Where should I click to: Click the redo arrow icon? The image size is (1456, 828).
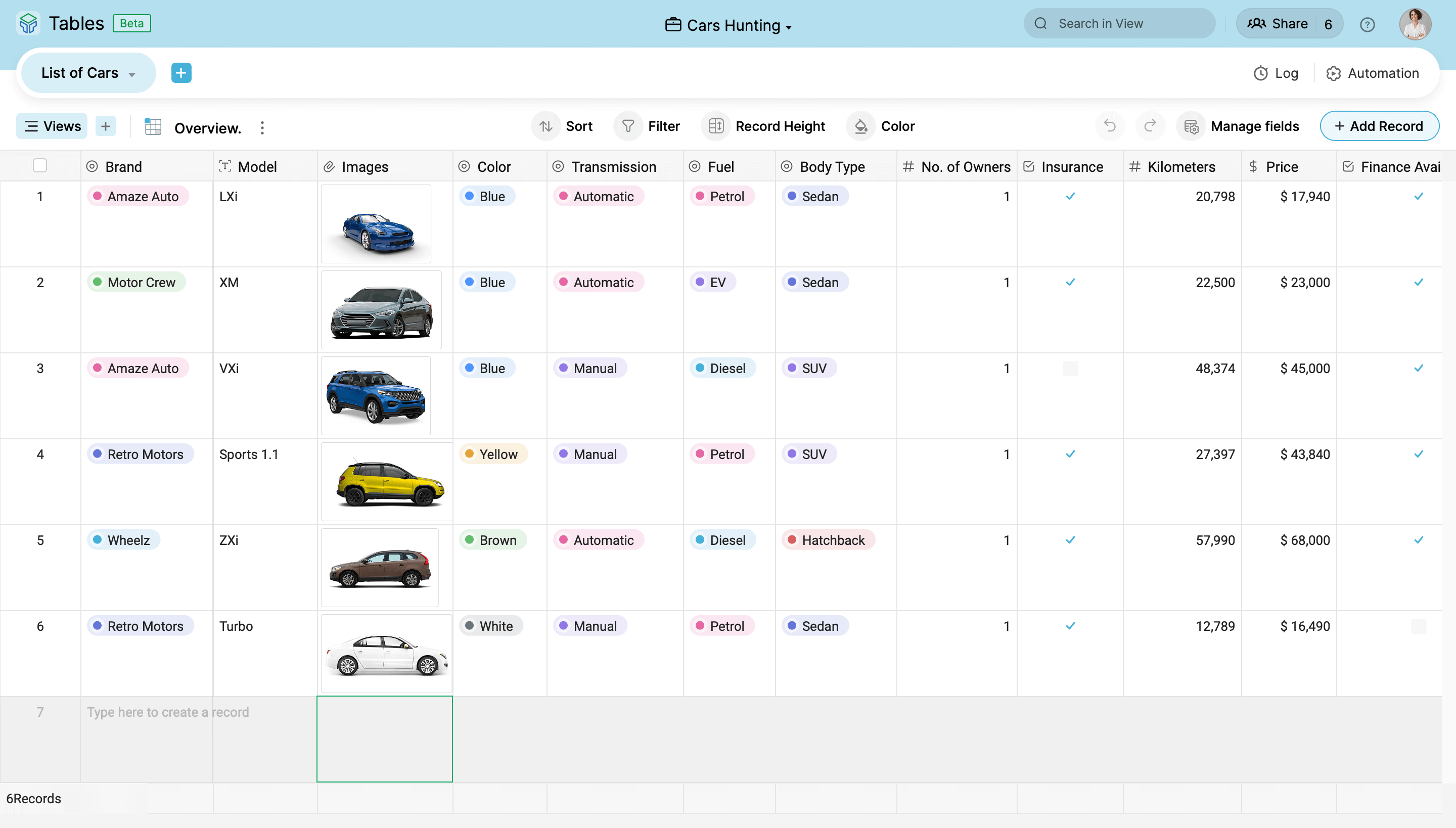[1150, 126]
